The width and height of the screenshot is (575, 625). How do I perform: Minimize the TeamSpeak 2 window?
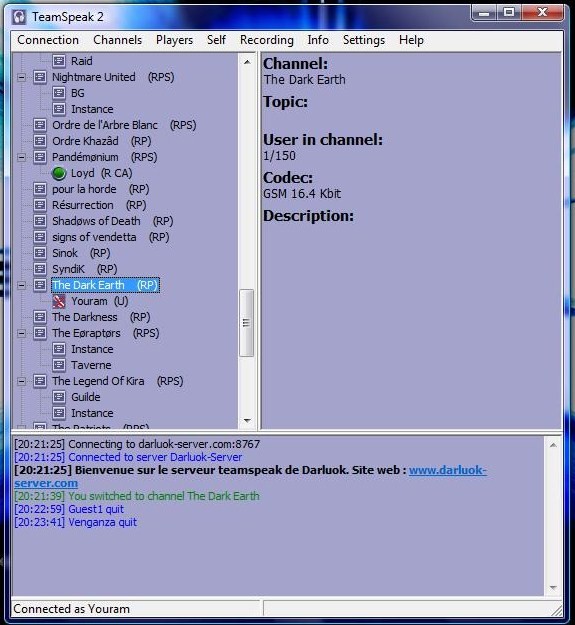[484, 13]
